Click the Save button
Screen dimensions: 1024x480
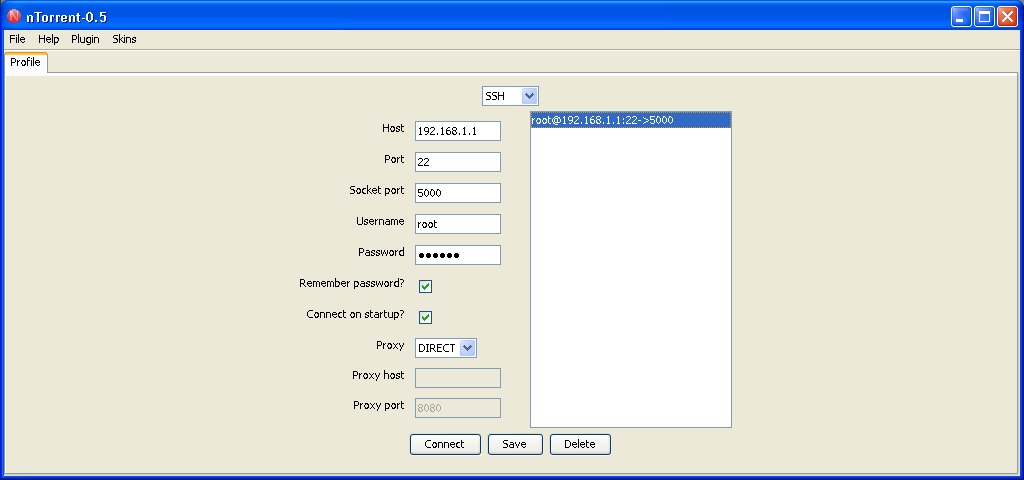515,444
